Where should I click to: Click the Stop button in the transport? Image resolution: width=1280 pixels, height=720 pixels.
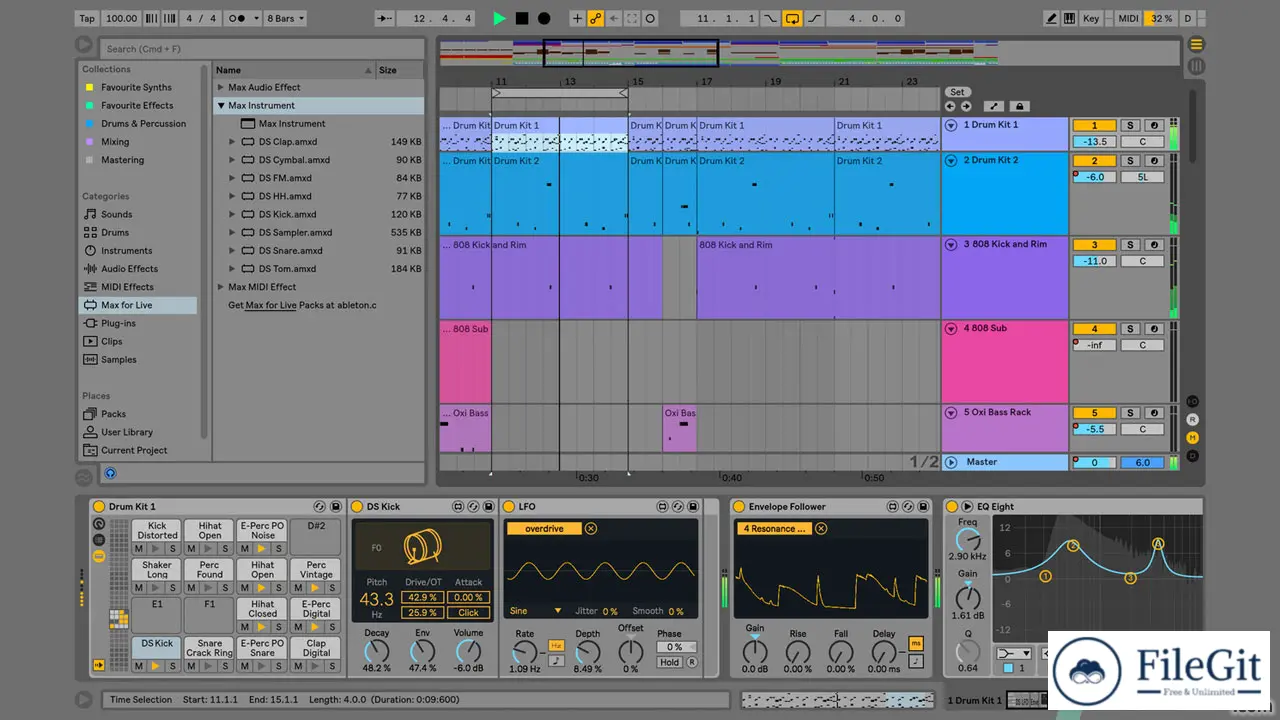[x=522, y=18]
